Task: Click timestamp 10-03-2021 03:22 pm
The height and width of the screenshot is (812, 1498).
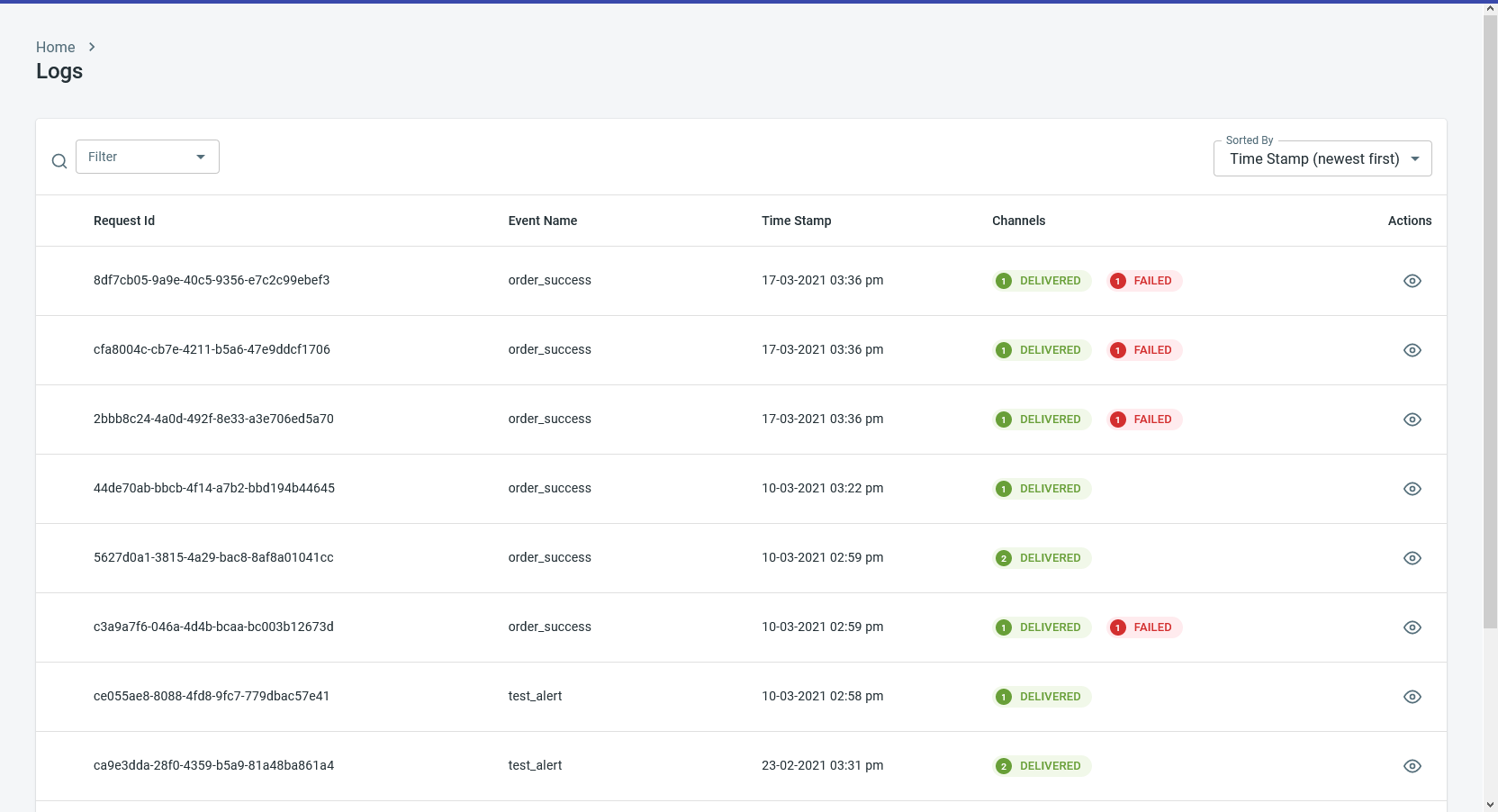Action: (x=823, y=488)
